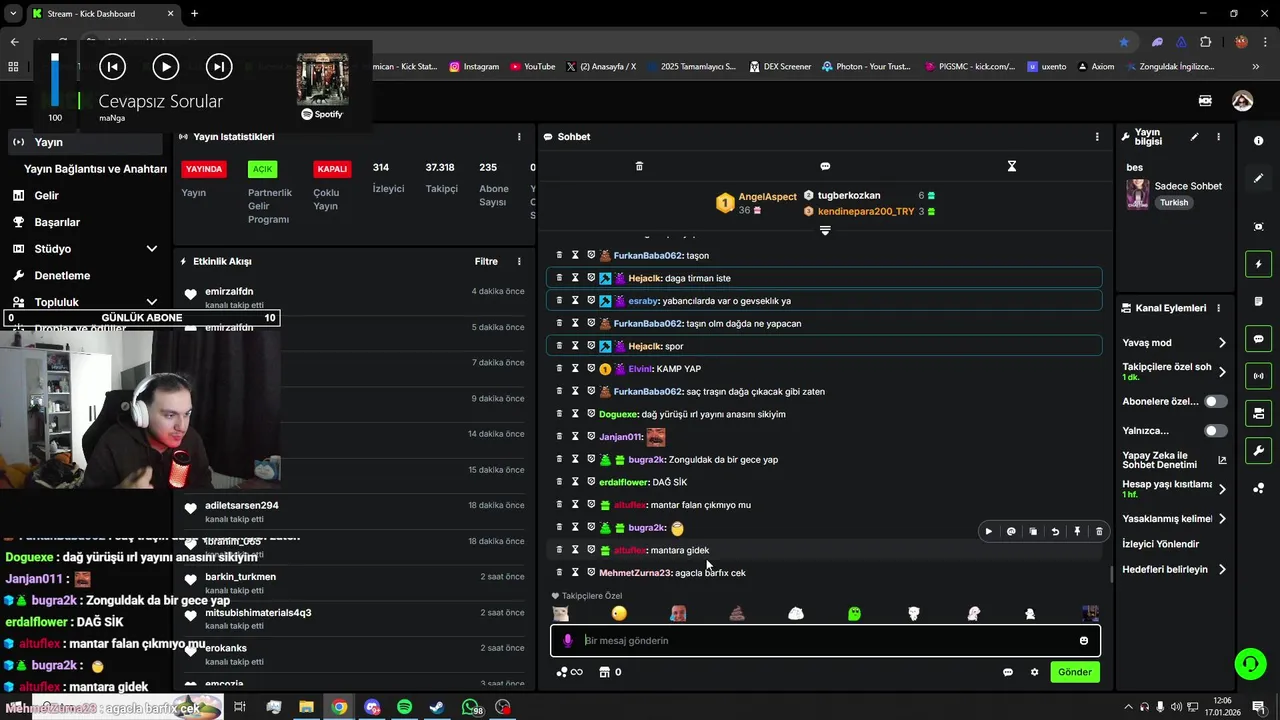Expand the gift leaderboard handle below AngelAspect
1280x720 pixels.
825,231
